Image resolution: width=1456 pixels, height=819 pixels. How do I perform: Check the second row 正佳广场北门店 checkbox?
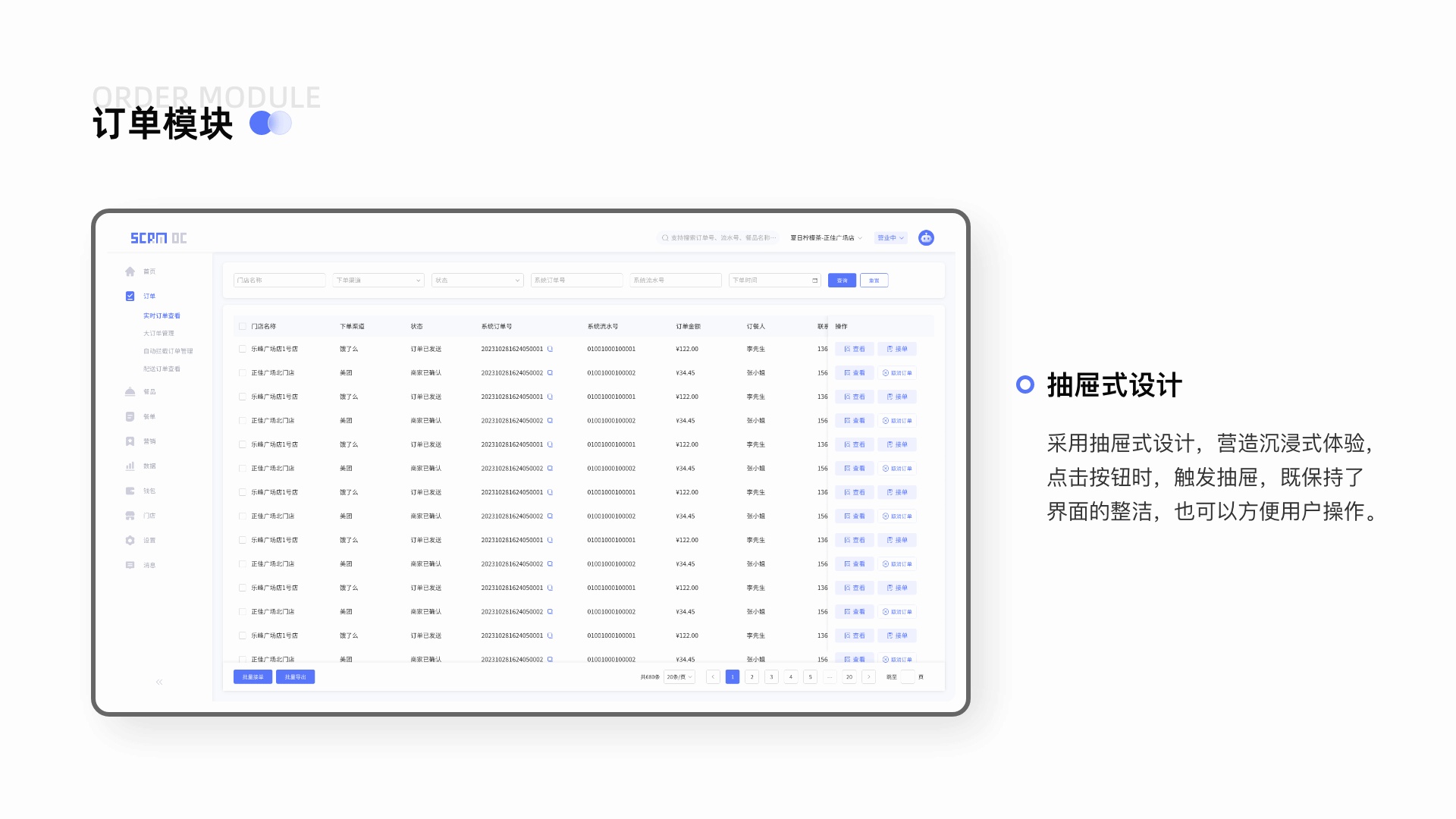(243, 373)
